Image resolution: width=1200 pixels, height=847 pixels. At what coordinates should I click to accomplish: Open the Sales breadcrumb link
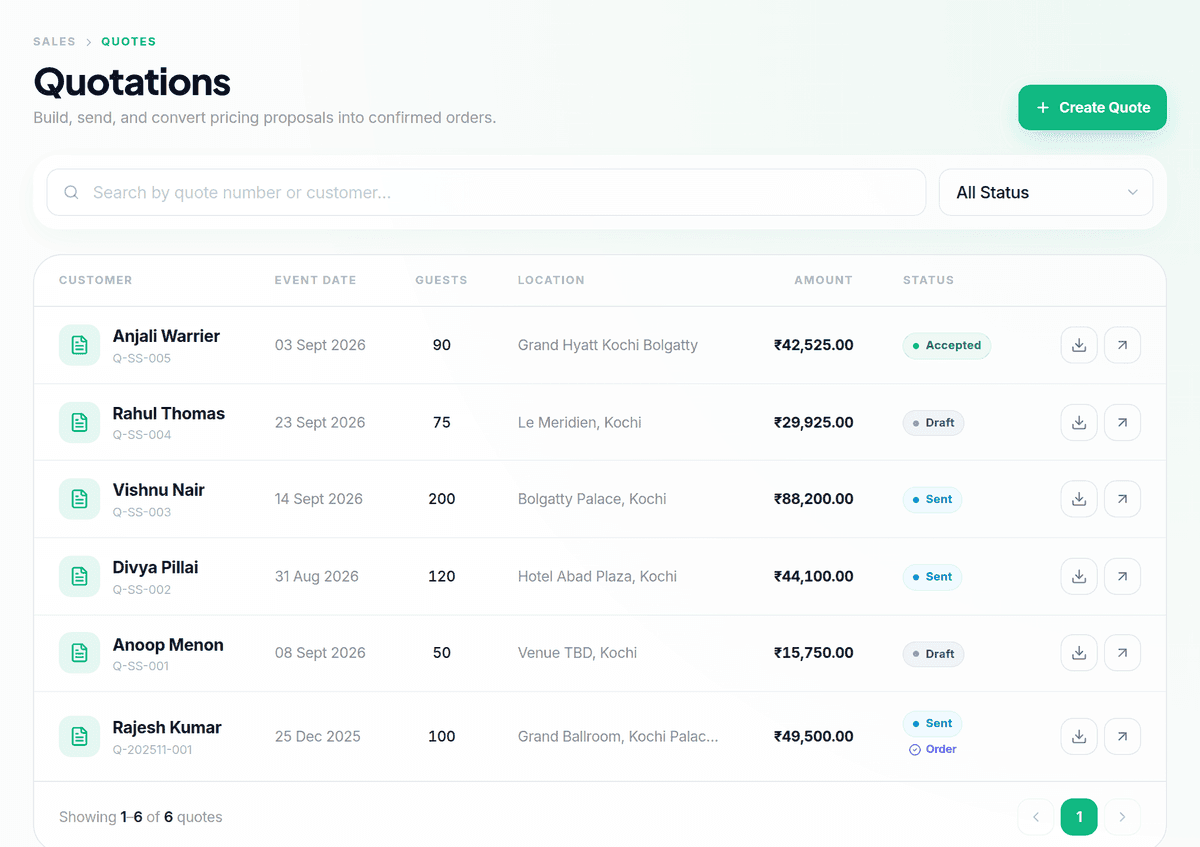[x=54, y=42]
